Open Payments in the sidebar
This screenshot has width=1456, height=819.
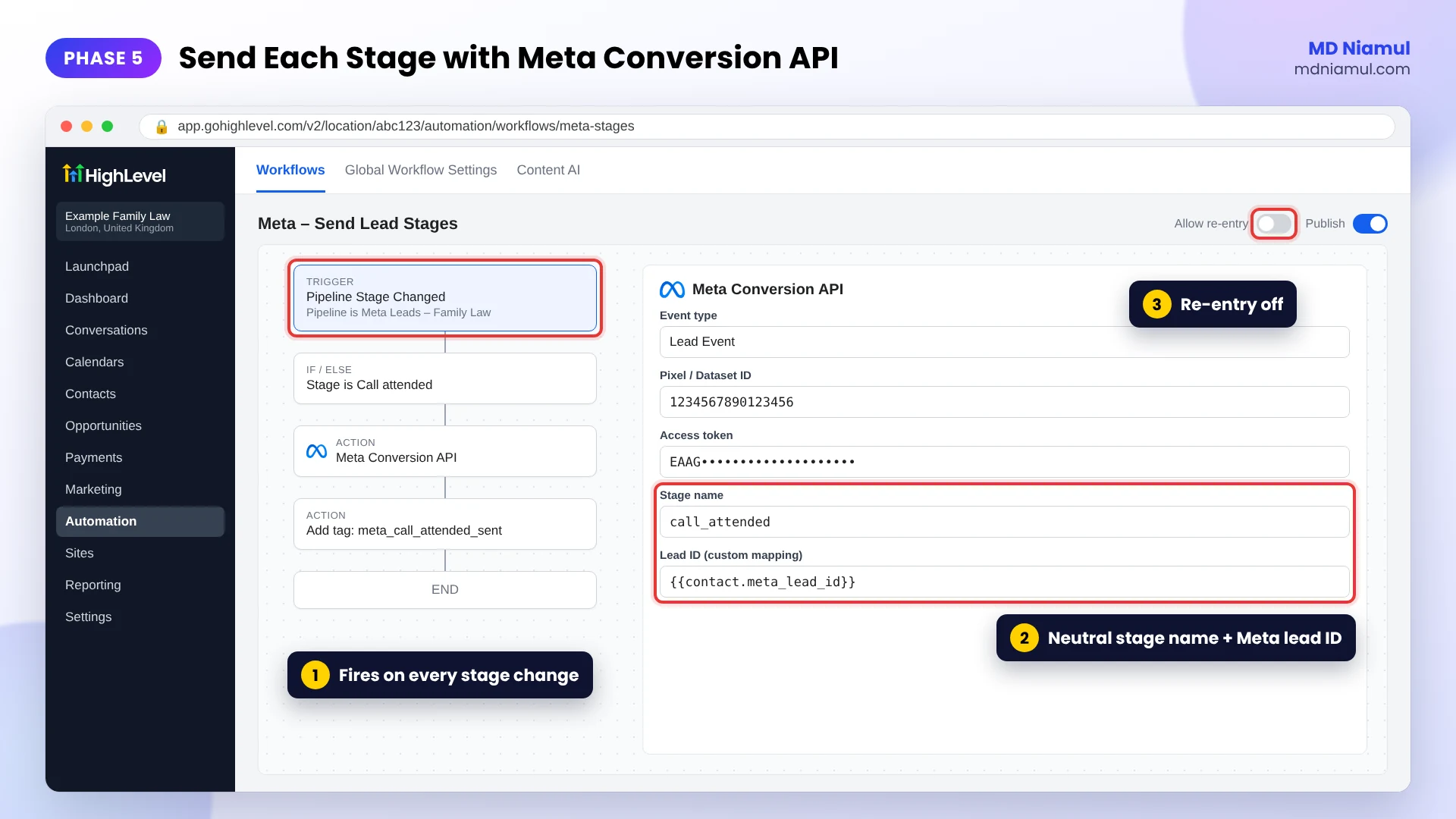(x=140, y=458)
